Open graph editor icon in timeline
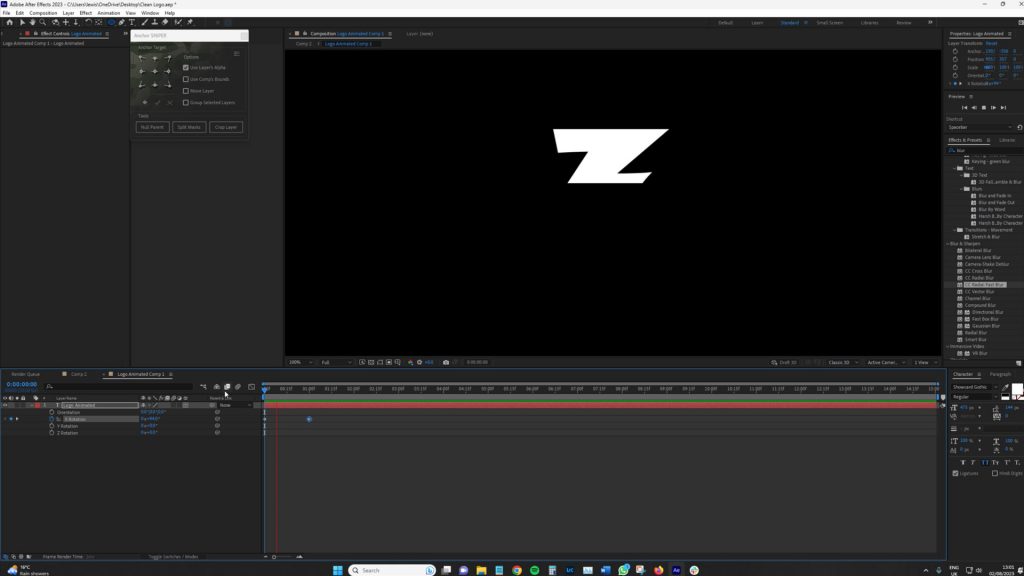 (251, 387)
